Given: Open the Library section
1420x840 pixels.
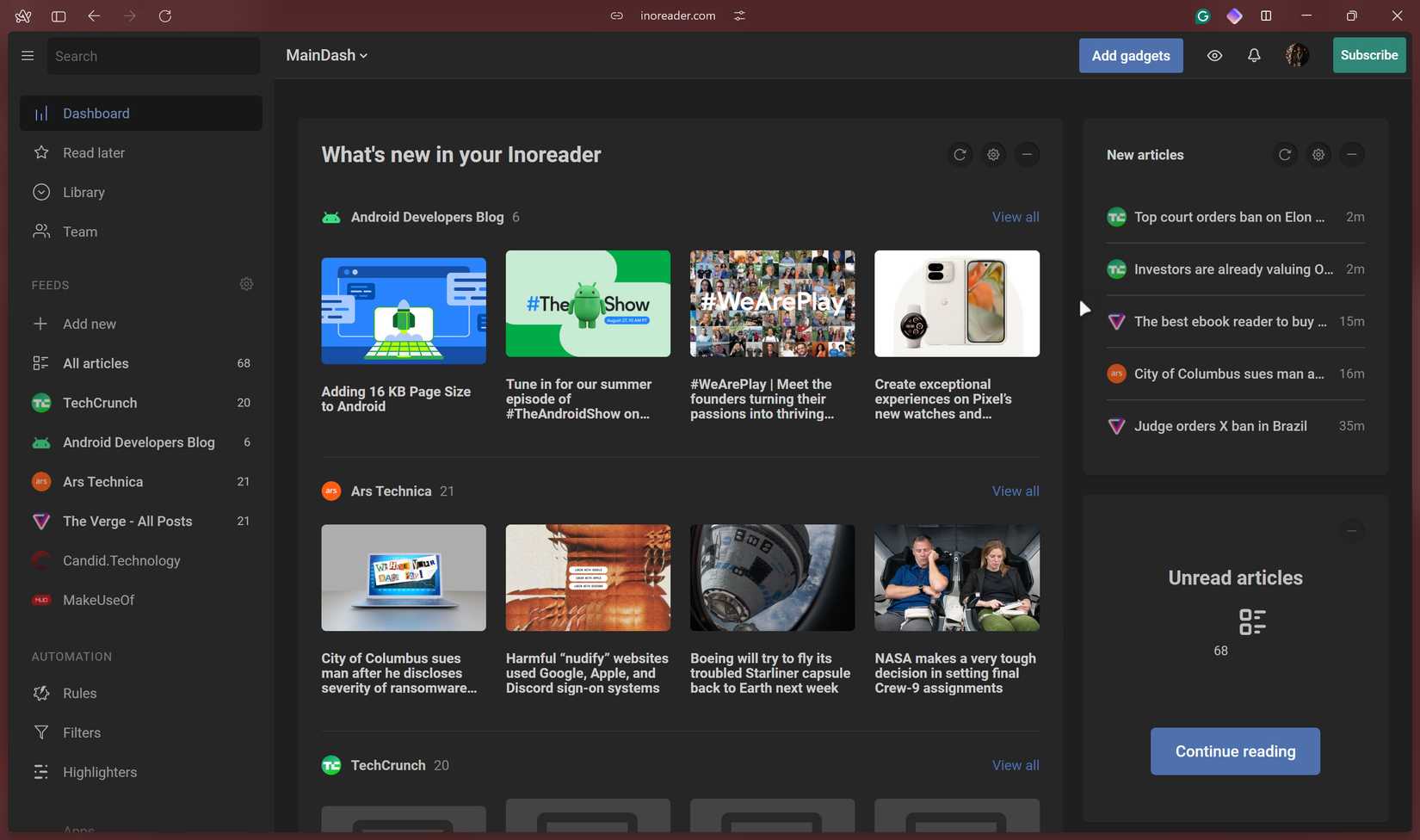Looking at the screenshot, I should click(84, 192).
